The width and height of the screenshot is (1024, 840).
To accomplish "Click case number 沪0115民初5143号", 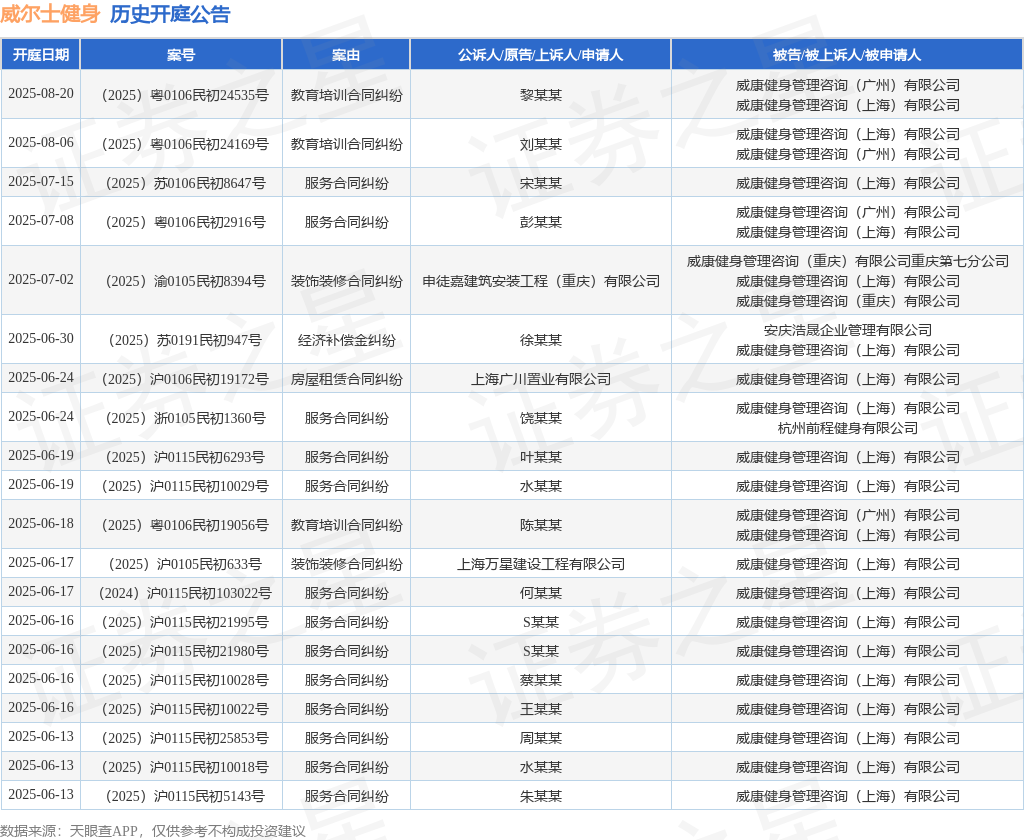I will point(185,797).
